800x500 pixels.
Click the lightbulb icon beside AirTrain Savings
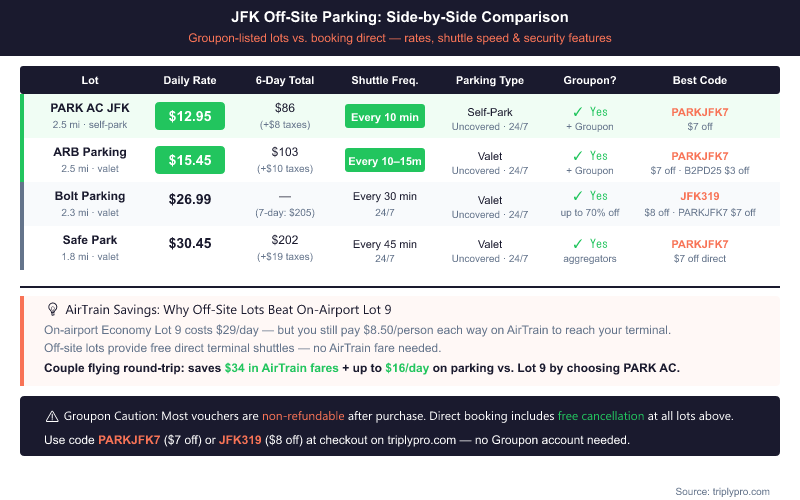point(54,310)
